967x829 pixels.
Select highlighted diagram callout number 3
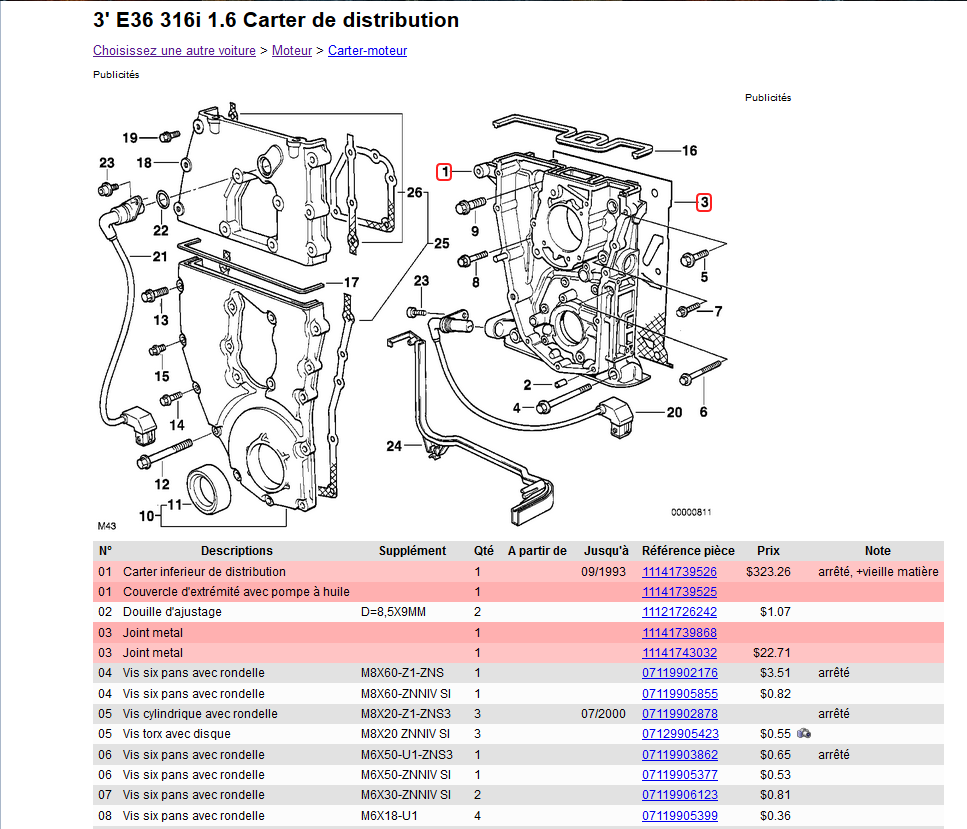[x=704, y=202]
